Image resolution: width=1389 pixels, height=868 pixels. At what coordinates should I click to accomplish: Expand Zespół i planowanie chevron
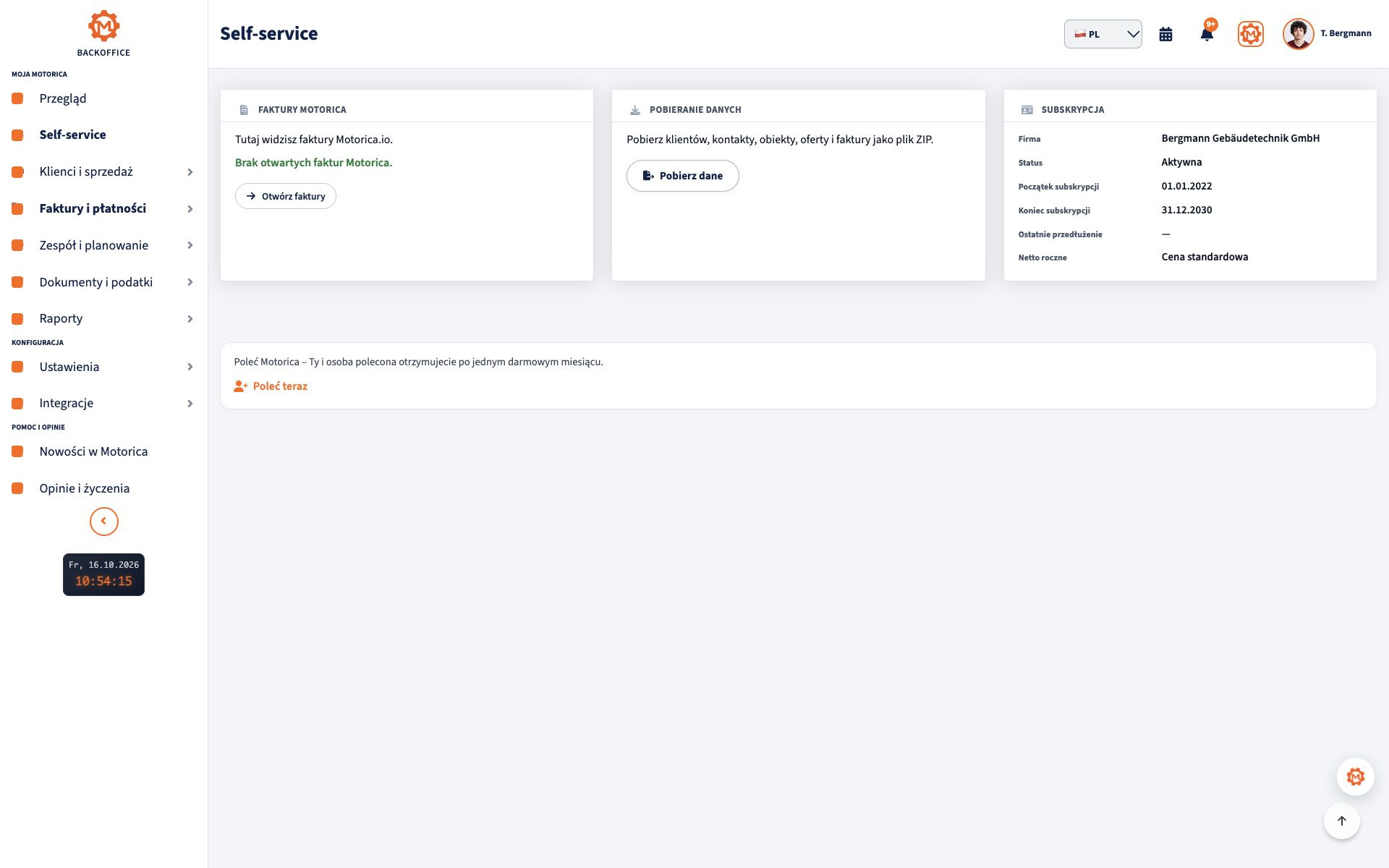click(190, 245)
